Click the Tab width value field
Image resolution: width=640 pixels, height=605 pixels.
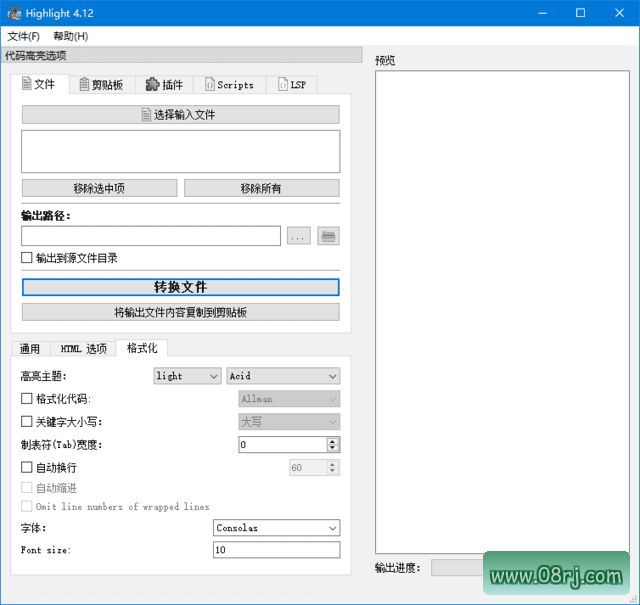(283, 445)
